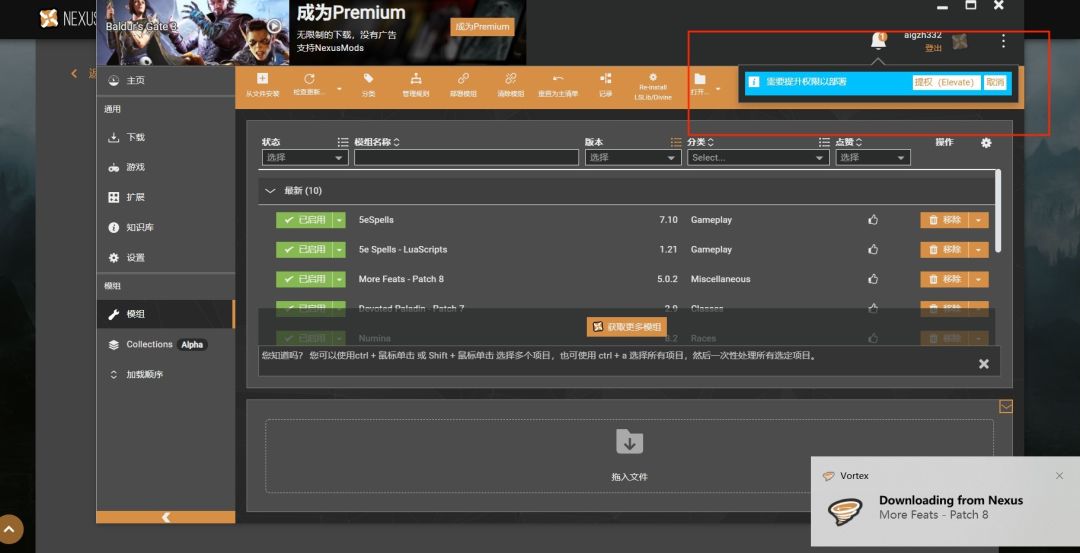Endorse 5eSpells with the thumbs-up icon
This screenshot has height=553, width=1080.
[x=873, y=220]
